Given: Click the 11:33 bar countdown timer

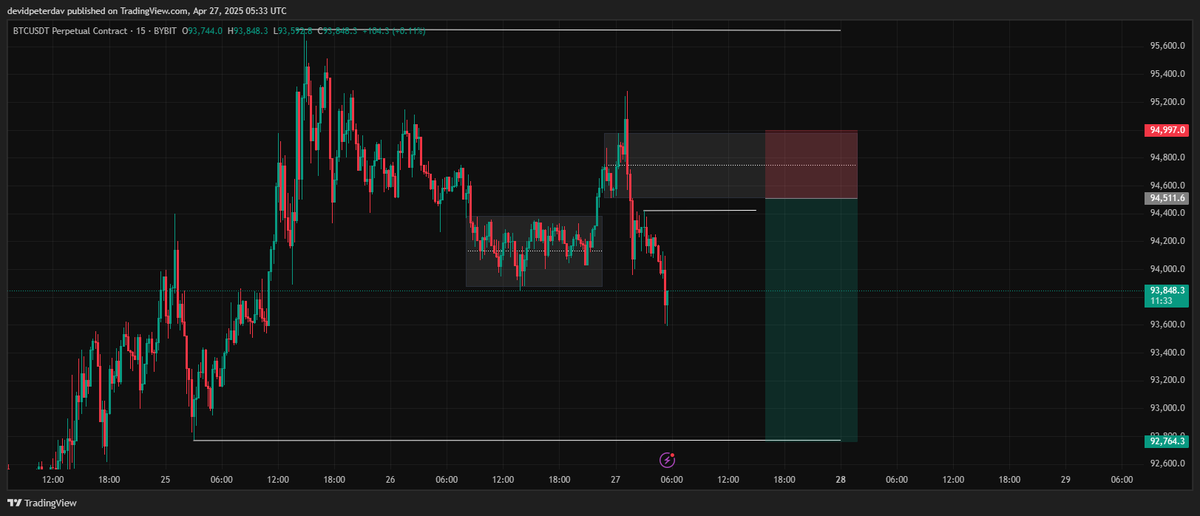Looking at the screenshot, I should 1162,300.
